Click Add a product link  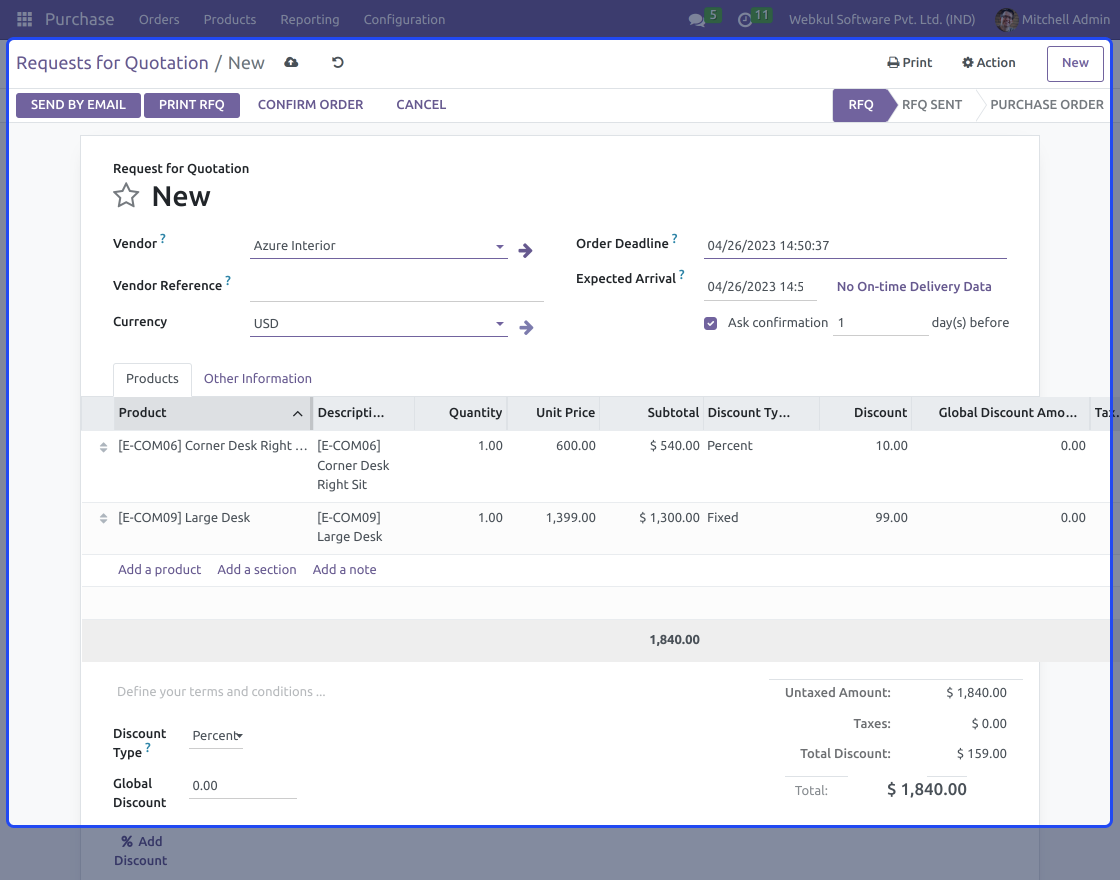(159, 570)
